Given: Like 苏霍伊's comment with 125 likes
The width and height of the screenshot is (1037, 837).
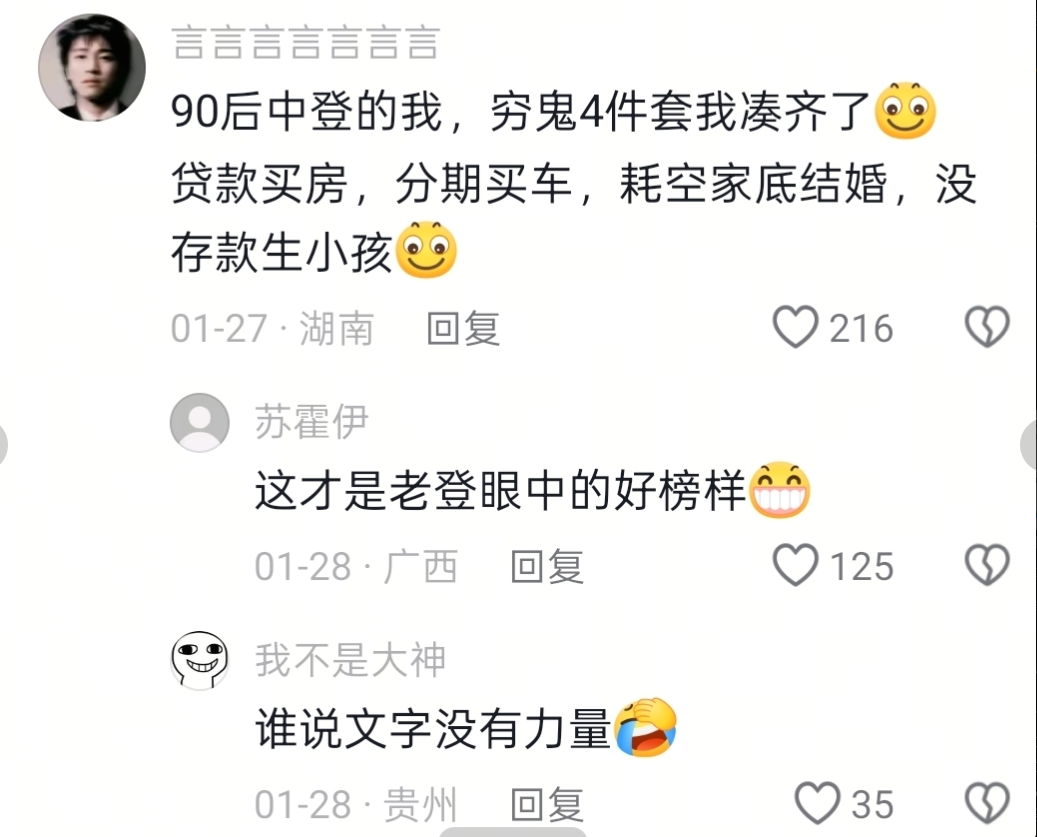Looking at the screenshot, I should 796,565.
